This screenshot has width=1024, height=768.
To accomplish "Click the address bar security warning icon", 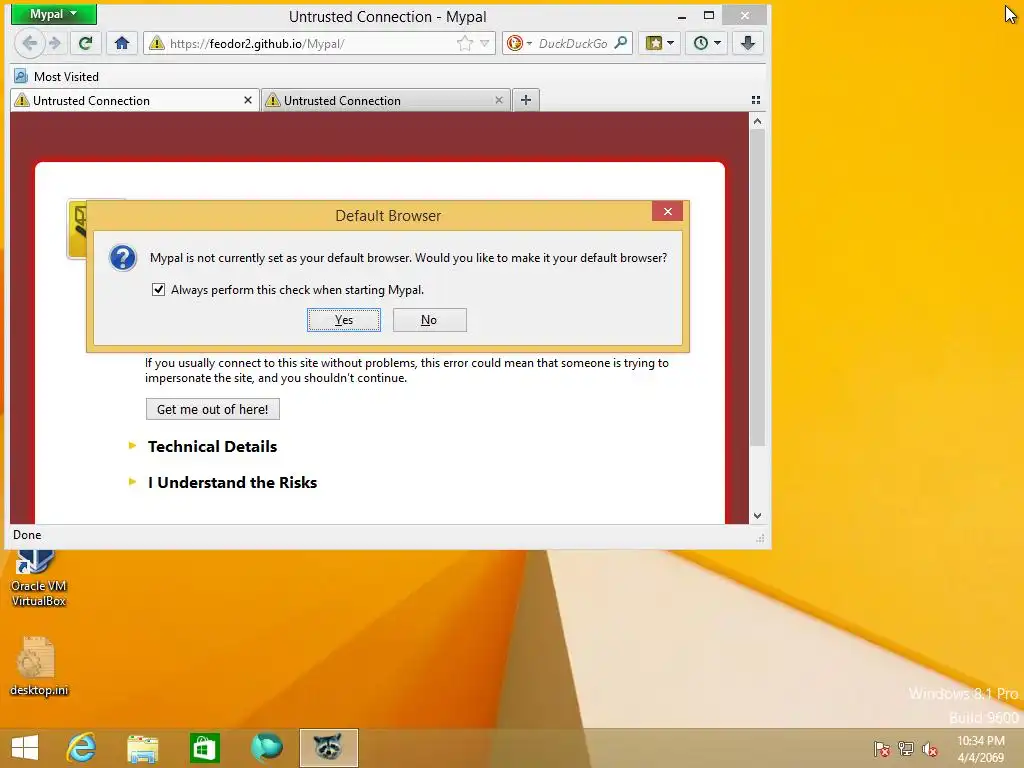I will click(157, 43).
